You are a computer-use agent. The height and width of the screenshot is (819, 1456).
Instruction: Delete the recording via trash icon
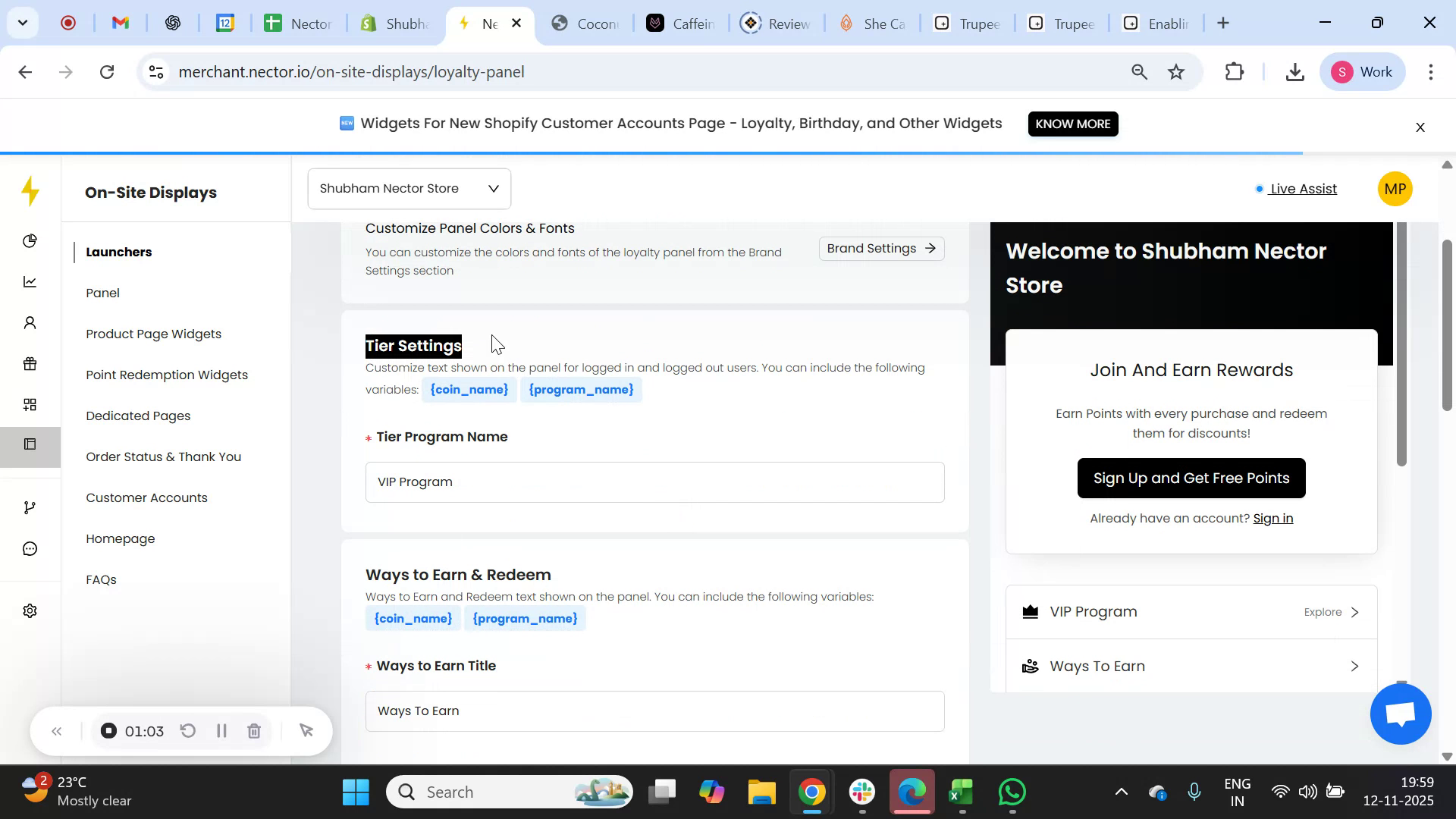(x=254, y=730)
